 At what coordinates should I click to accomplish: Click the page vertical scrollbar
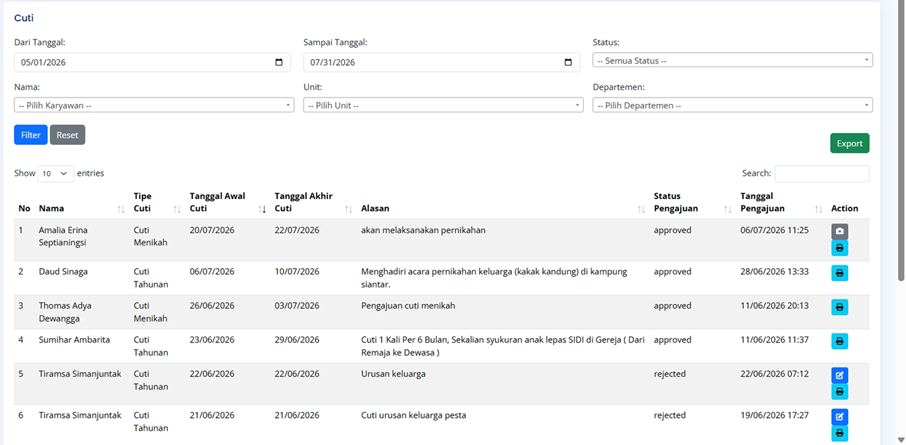click(900, 139)
